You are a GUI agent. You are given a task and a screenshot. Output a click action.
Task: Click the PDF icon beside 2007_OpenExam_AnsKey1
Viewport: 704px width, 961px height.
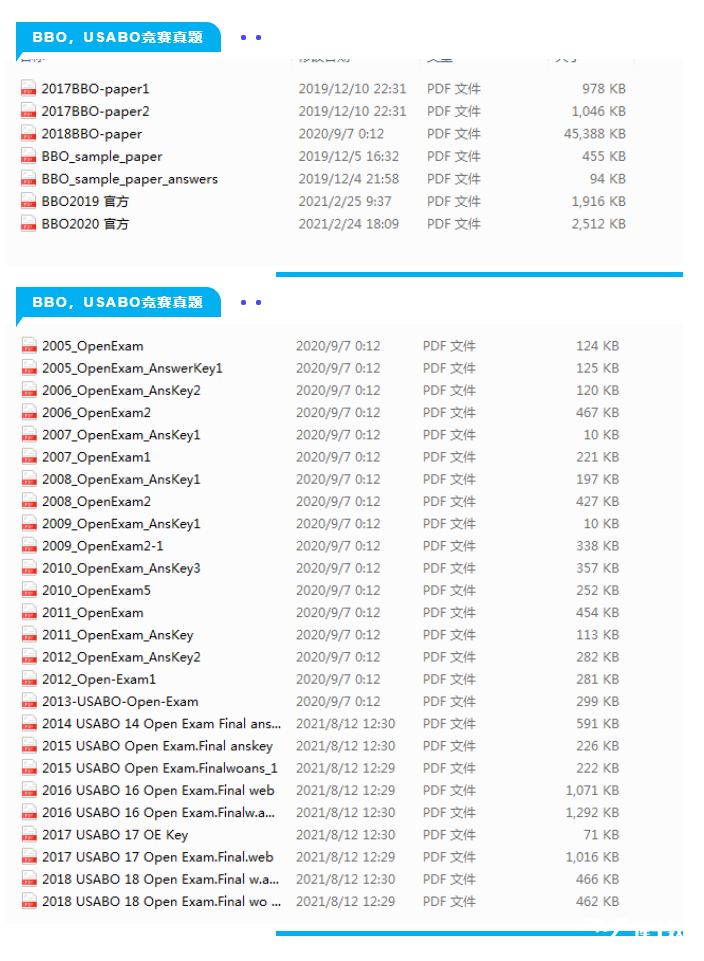pos(29,435)
